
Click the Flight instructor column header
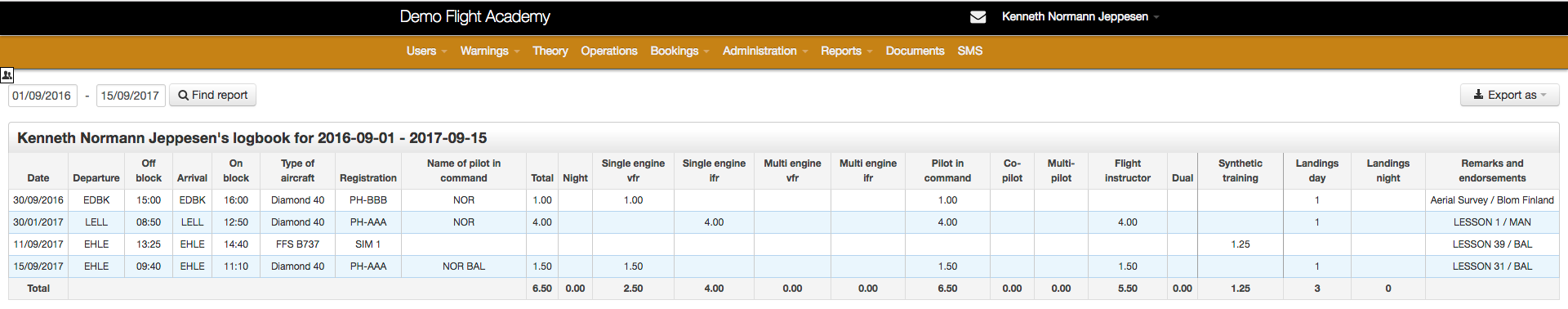coord(1128,171)
